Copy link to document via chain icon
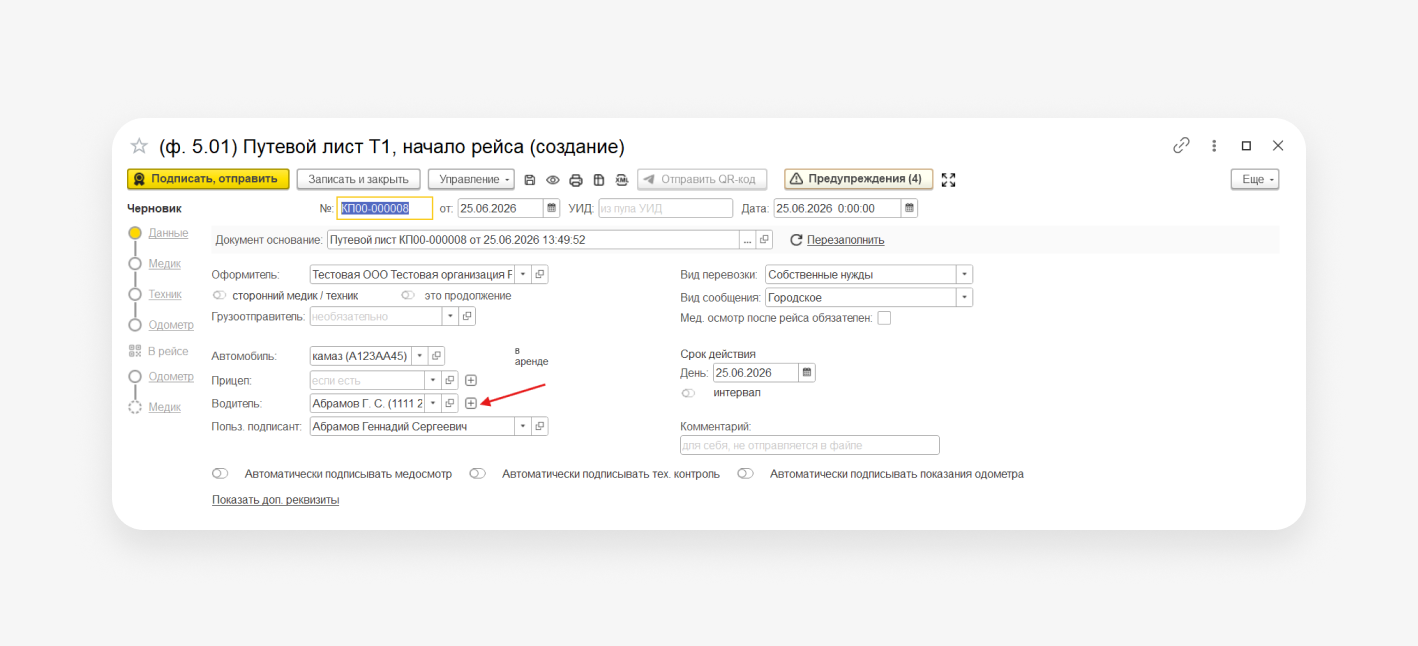The image size is (1418, 646). [1181, 145]
